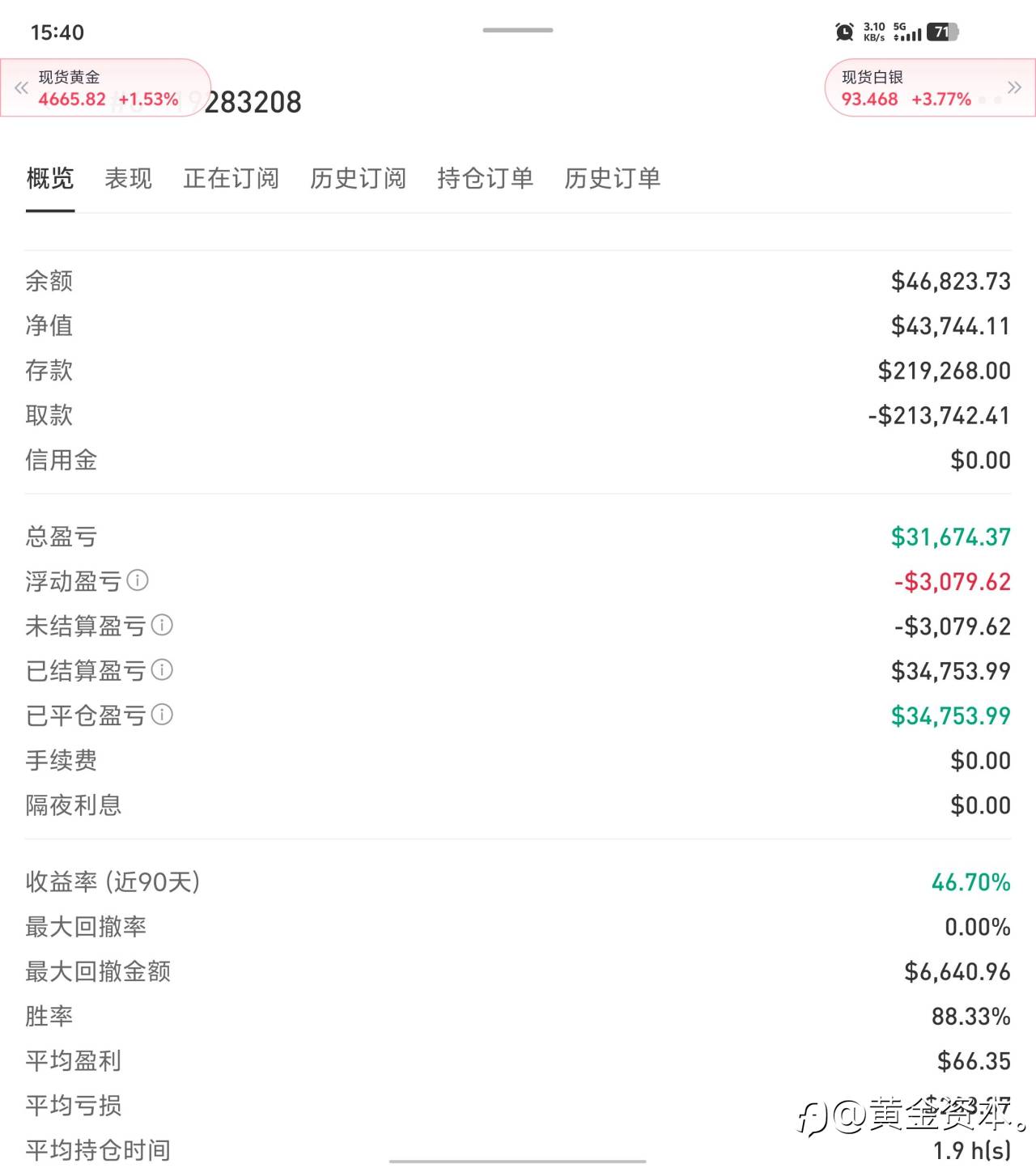1036x1168 pixels.
Task: Tap the bottom home gesture bar
Action: pos(518,1162)
